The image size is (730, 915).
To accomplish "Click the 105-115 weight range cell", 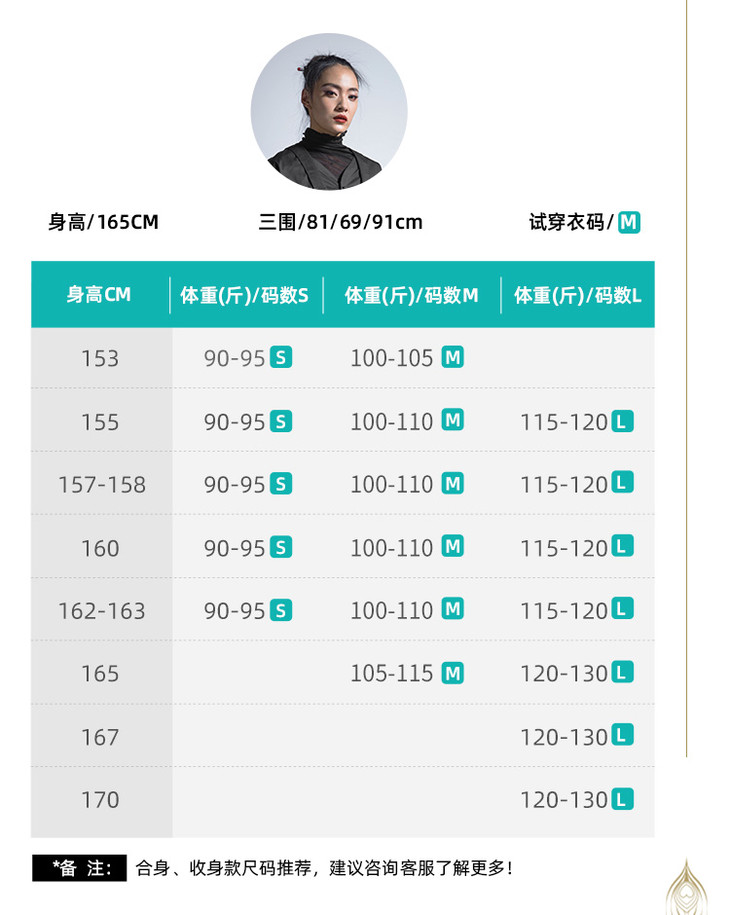I will 391,674.
